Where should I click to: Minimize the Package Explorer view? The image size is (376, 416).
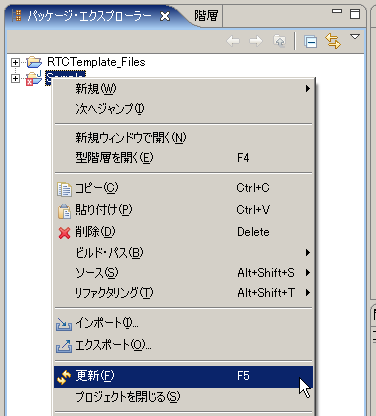point(337,11)
